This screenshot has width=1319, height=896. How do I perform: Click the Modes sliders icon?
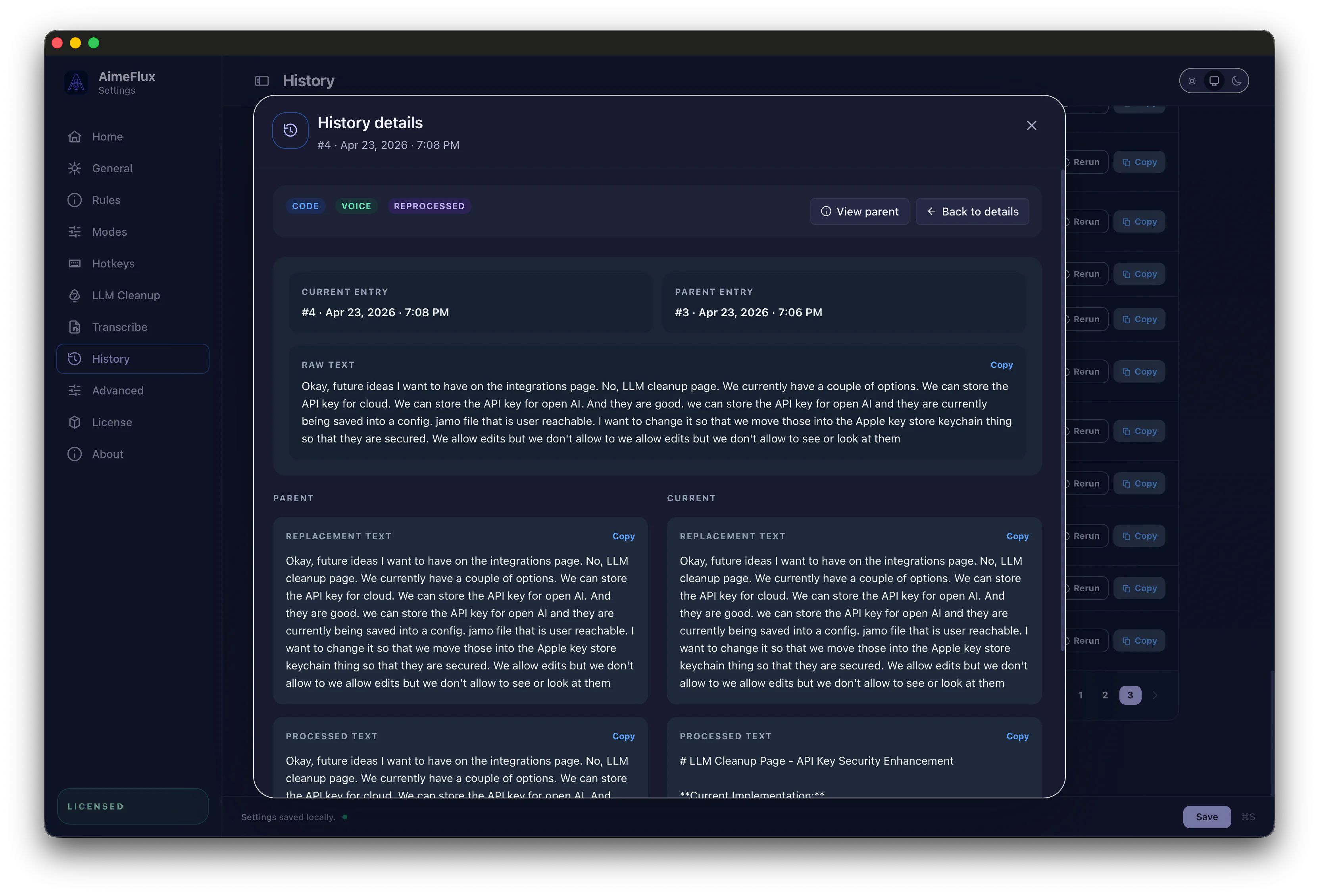pyautogui.click(x=74, y=232)
